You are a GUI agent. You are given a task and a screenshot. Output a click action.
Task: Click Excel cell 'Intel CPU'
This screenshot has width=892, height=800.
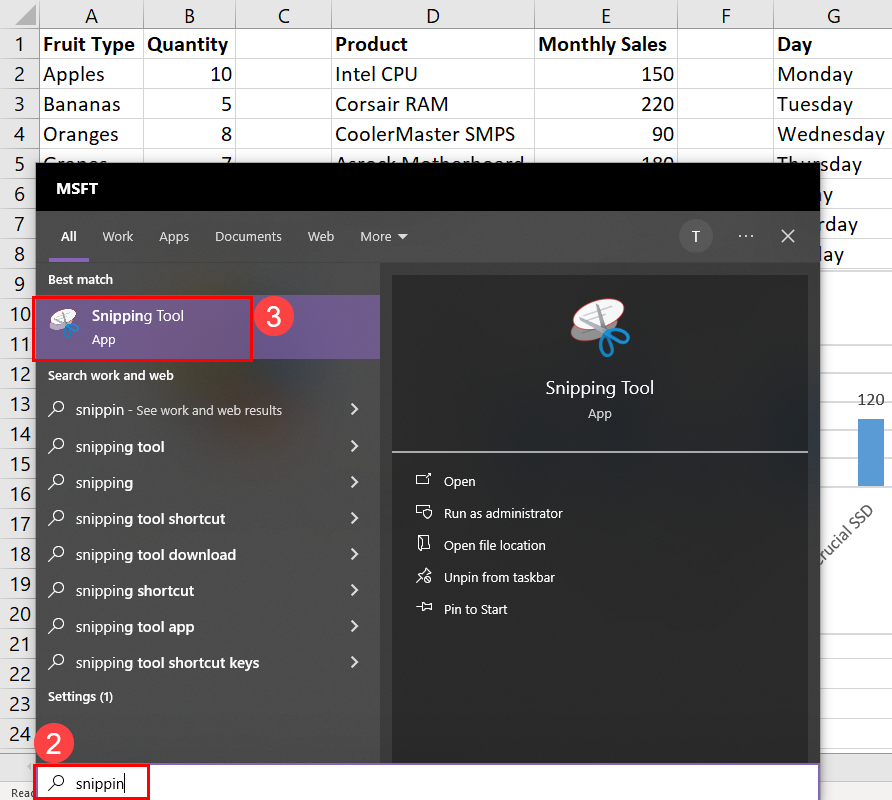tap(433, 74)
